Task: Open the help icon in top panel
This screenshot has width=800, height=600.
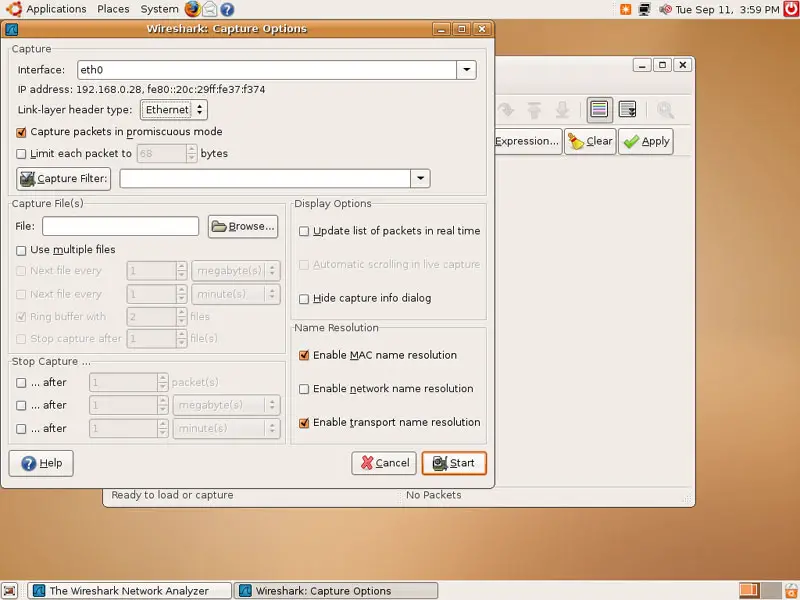Action: [x=227, y=9]
